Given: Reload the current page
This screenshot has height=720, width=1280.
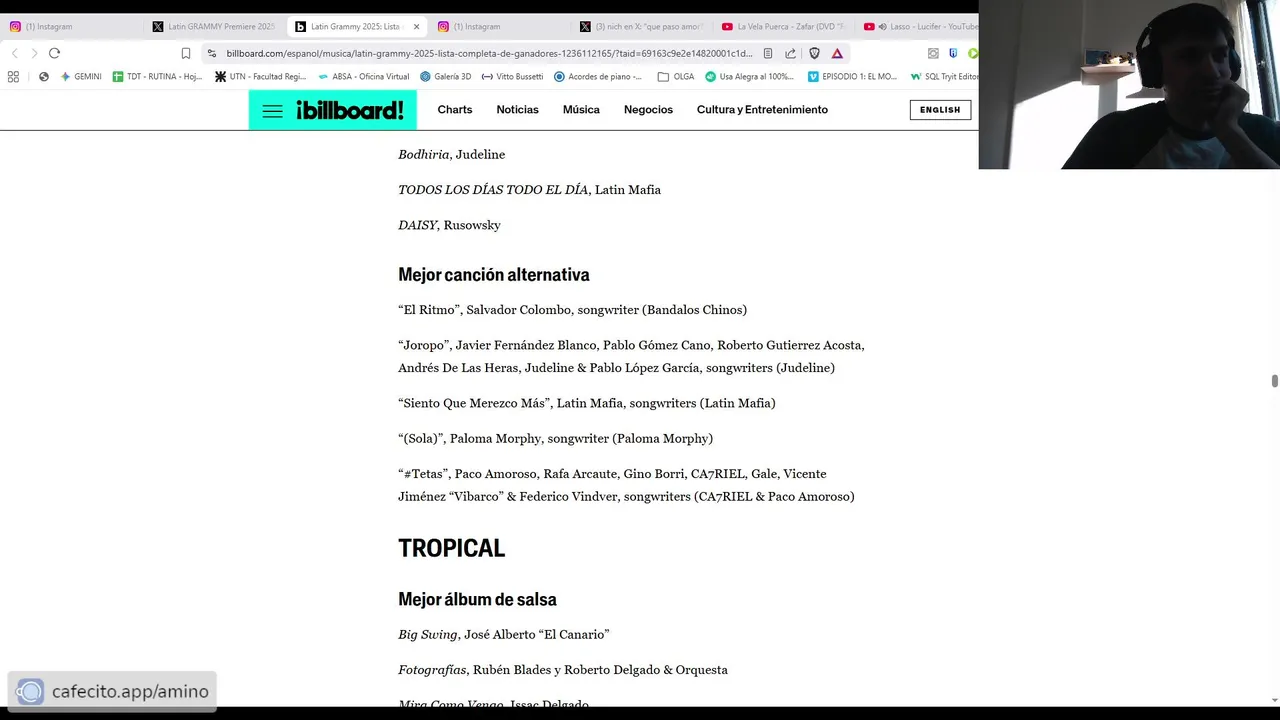Looking at the screenshot, I should [x=54, y=53].
